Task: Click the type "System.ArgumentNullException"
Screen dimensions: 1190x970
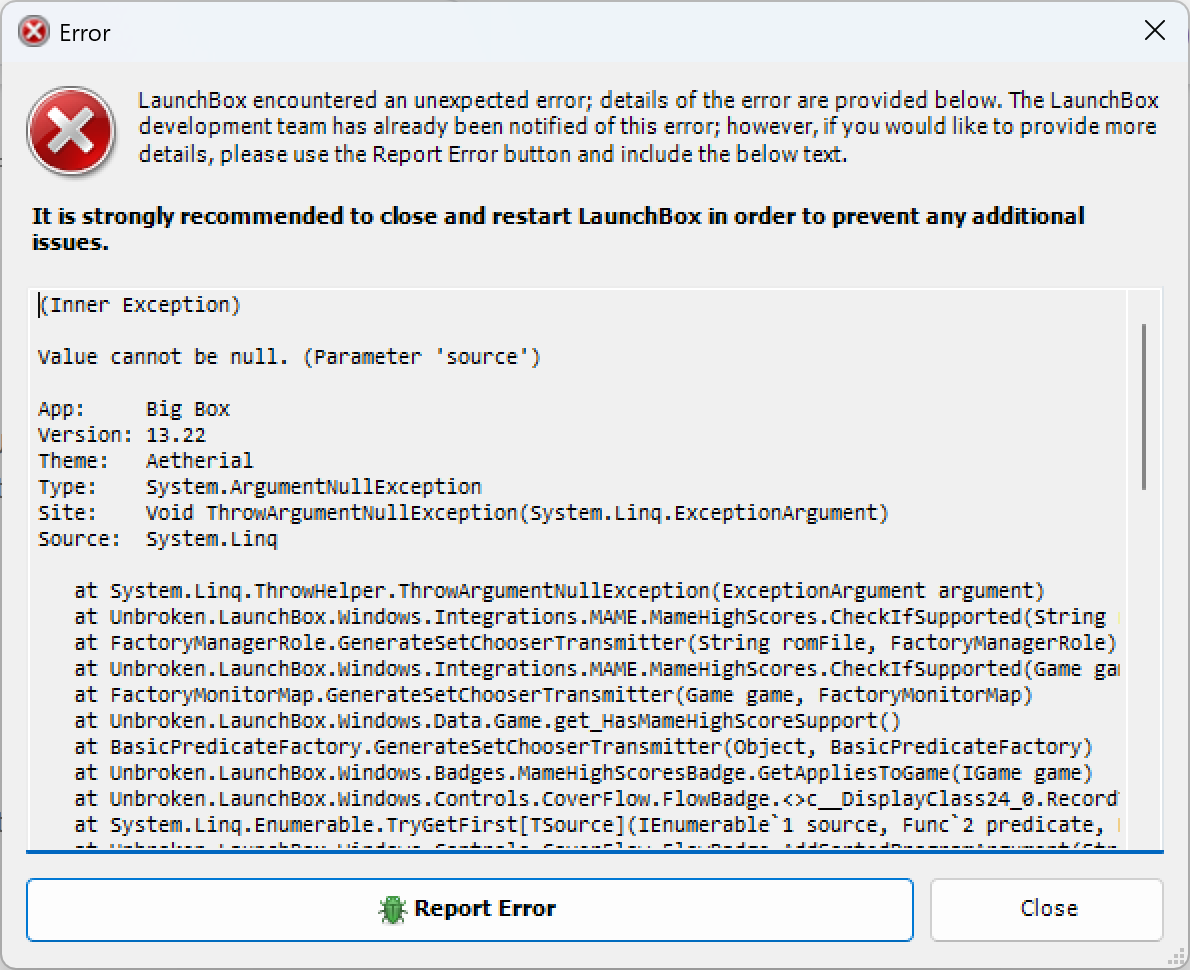Action: pos(313,487)
